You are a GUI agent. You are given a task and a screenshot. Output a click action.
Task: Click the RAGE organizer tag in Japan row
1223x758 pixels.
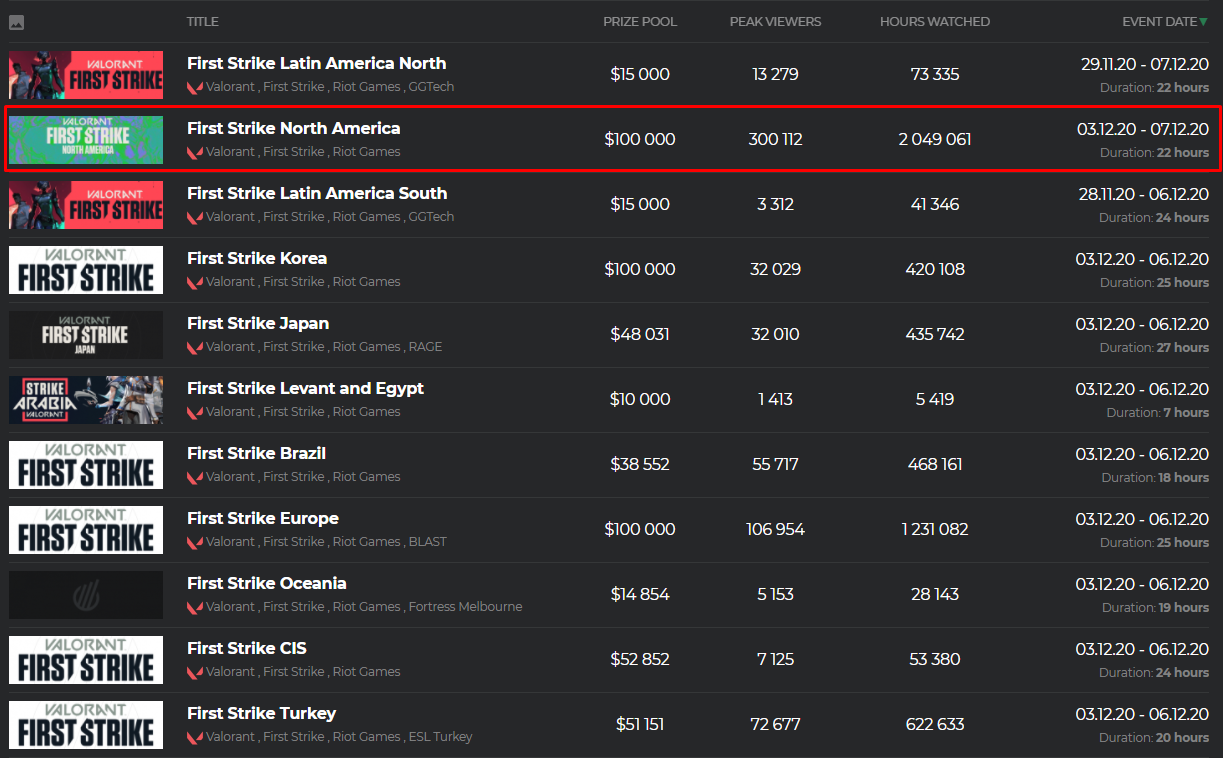(425, 347)
